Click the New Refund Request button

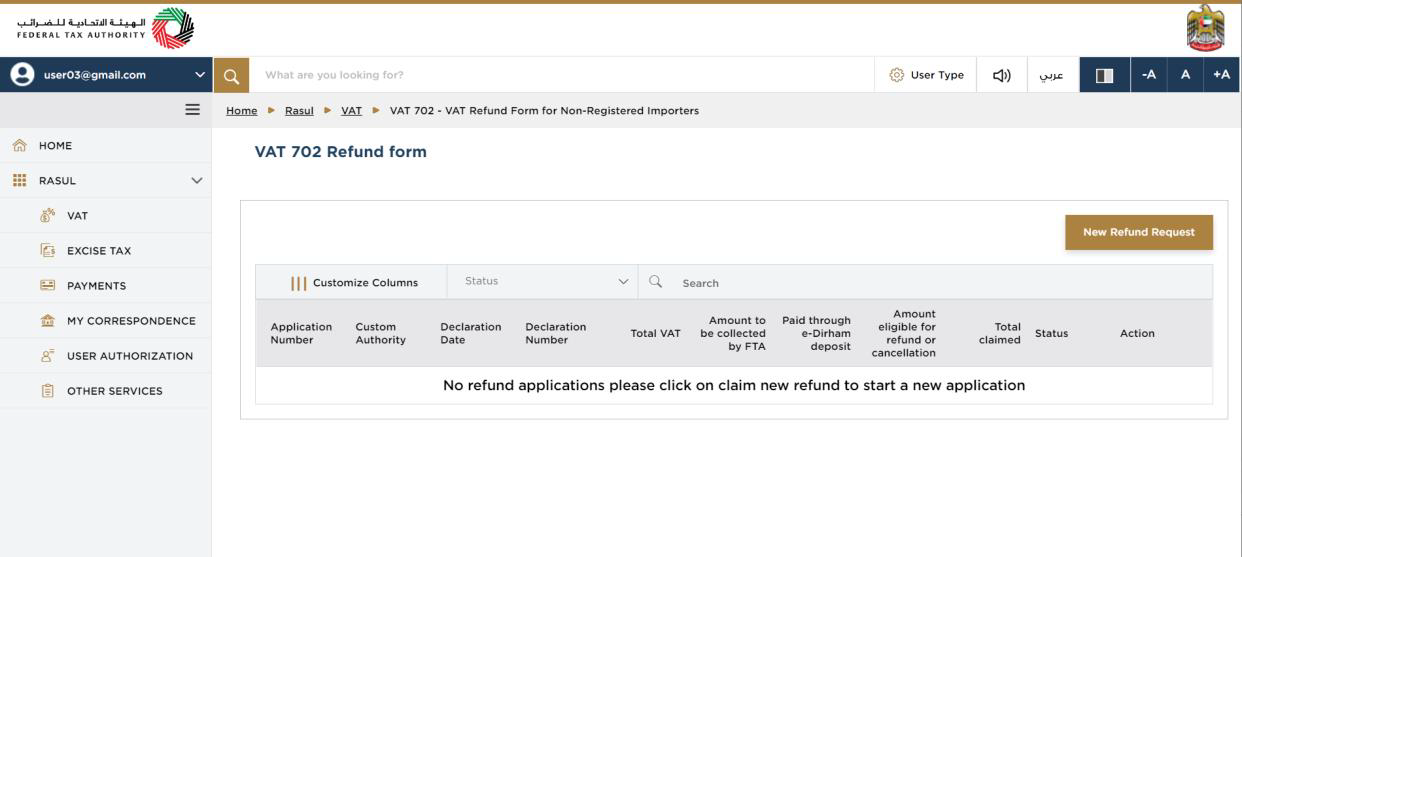click(1139, 232)
